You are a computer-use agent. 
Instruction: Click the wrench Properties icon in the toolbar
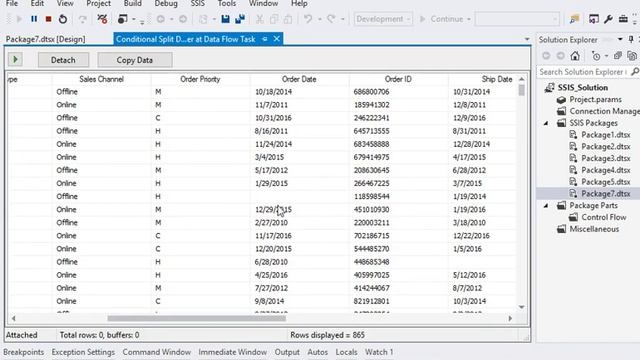[x=608, y=19]
